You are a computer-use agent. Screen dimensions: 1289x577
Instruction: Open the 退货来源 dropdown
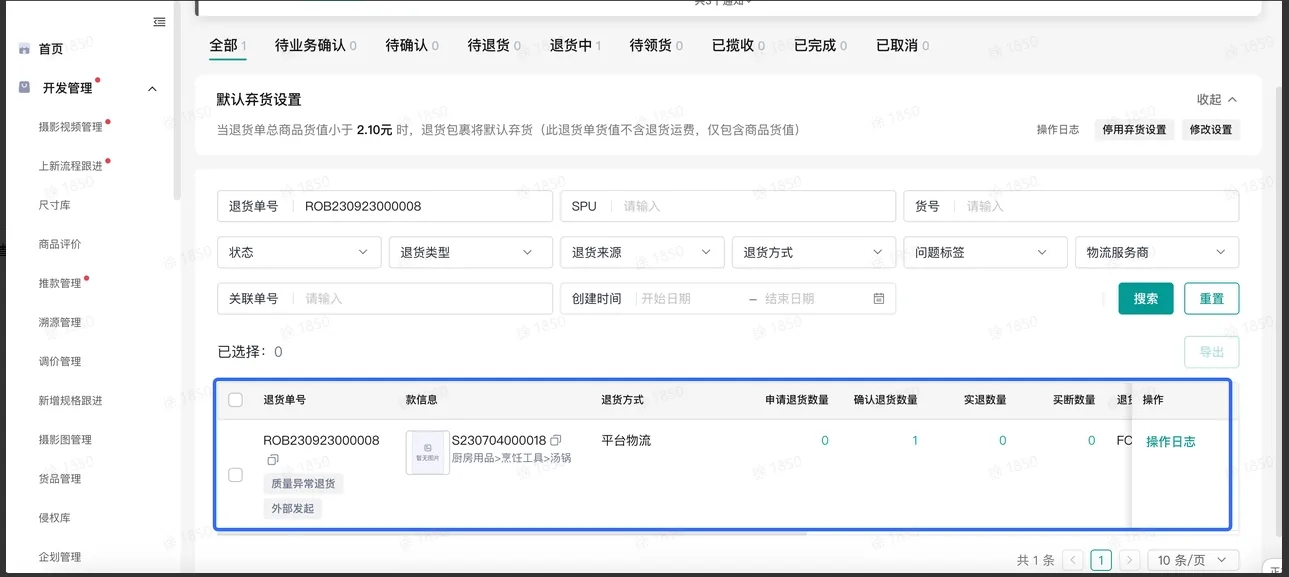pos(642,252)
